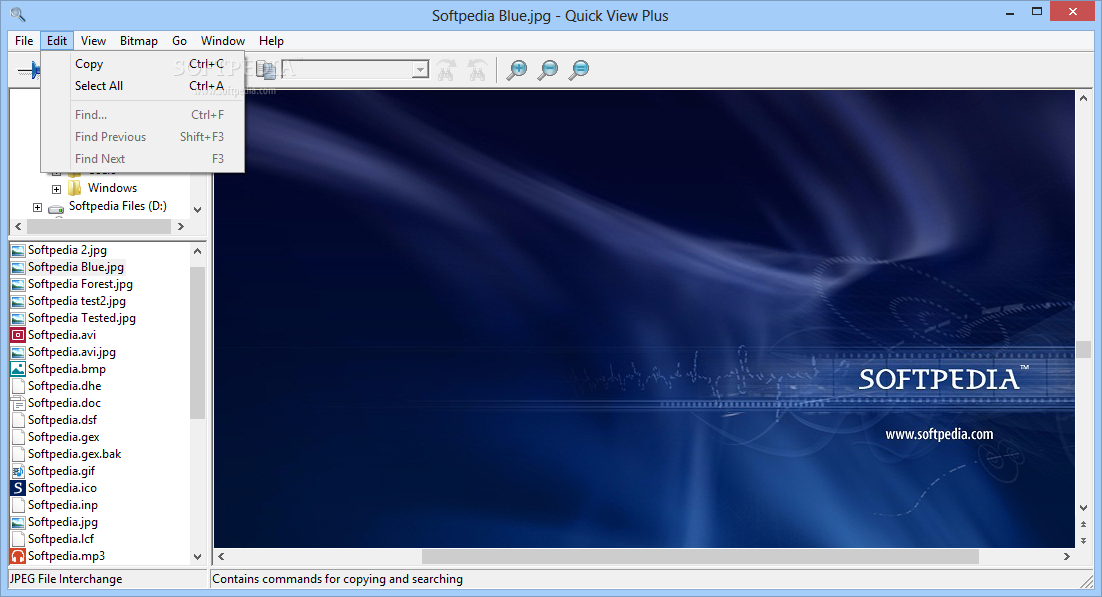Click the picture icon of Softpedia.bmp
The height and width of the screenshot is (597, 1102).
click(x=18, y=369)
